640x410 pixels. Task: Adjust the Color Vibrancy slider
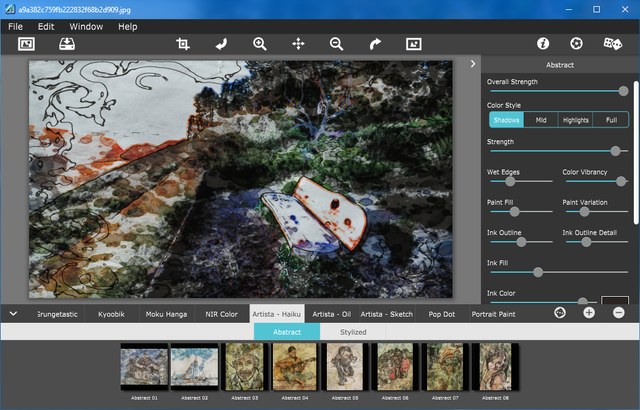(621, 182)
